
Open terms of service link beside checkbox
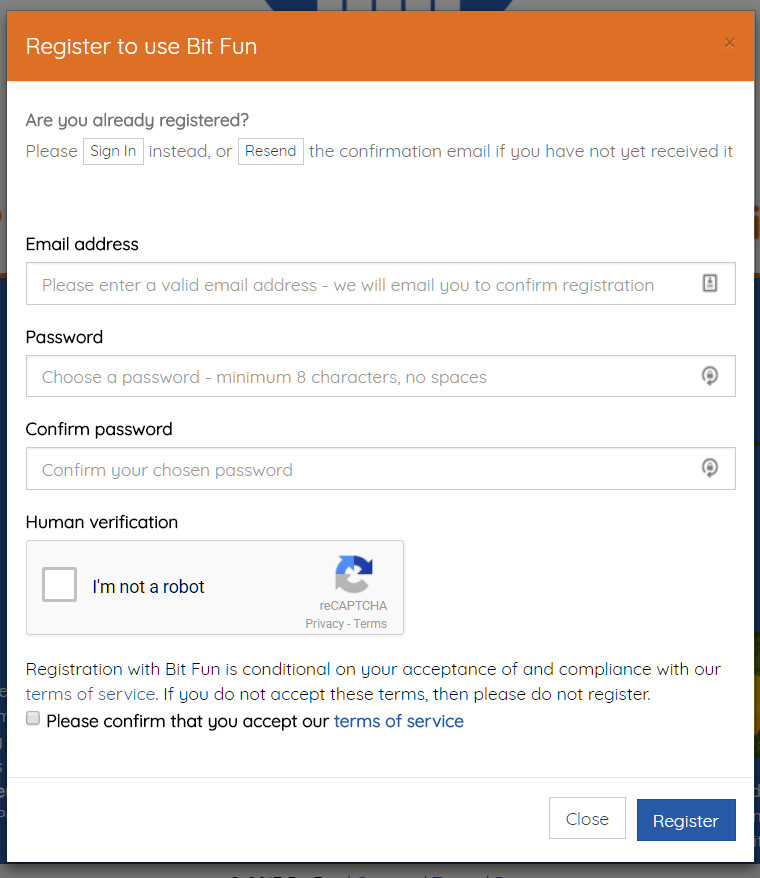coord(399,721)
